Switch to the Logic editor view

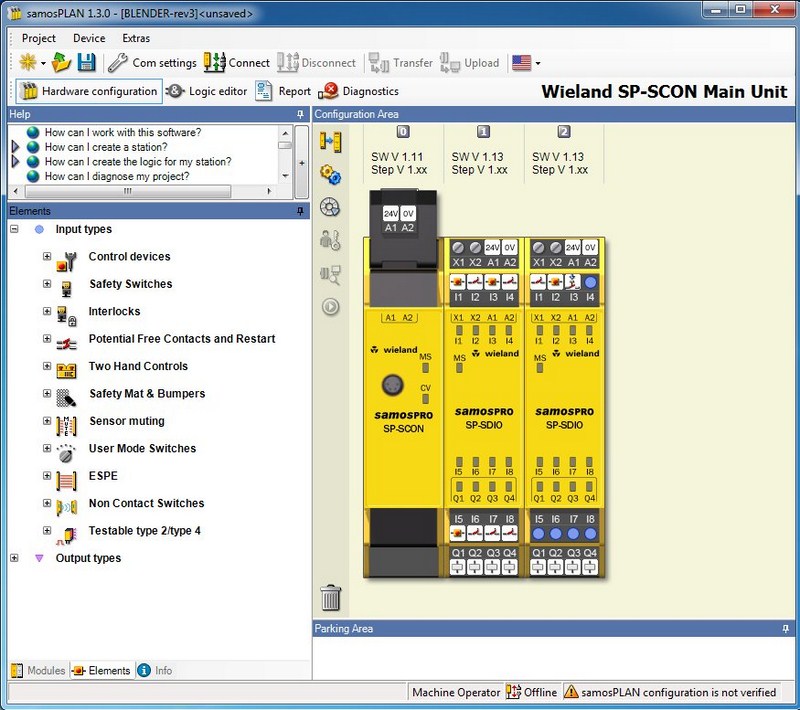(x=207, y=91)
